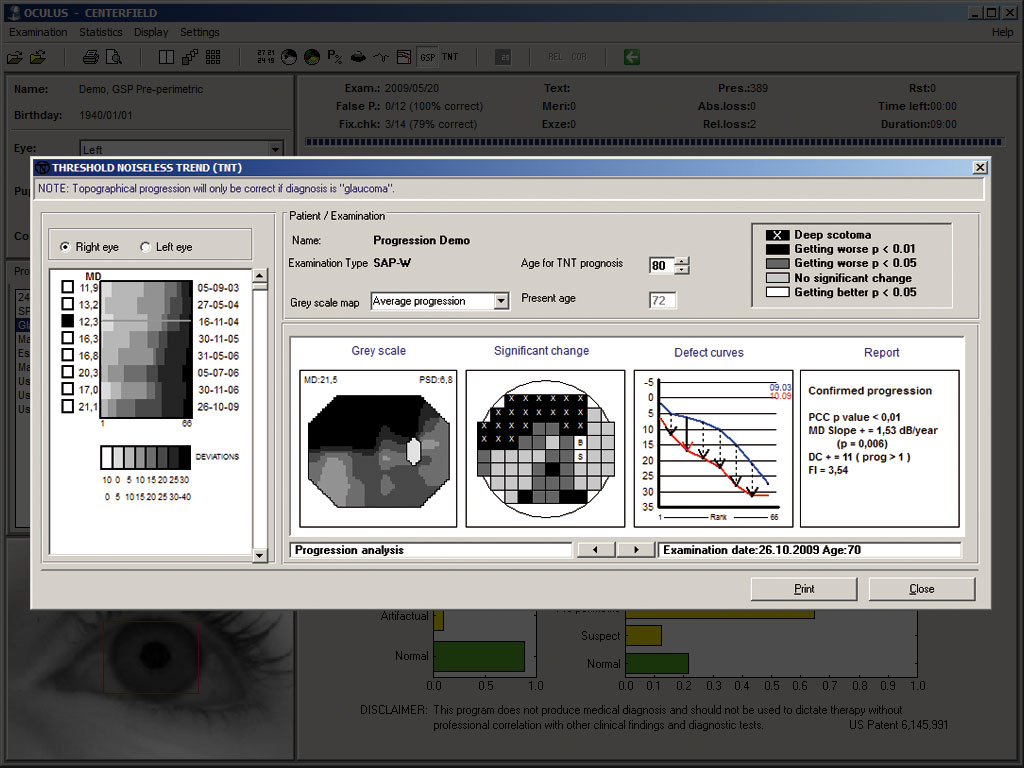Click the examination list scrollbar down arrow
This screenshot has height=768, width=1024.
[260, 556]
